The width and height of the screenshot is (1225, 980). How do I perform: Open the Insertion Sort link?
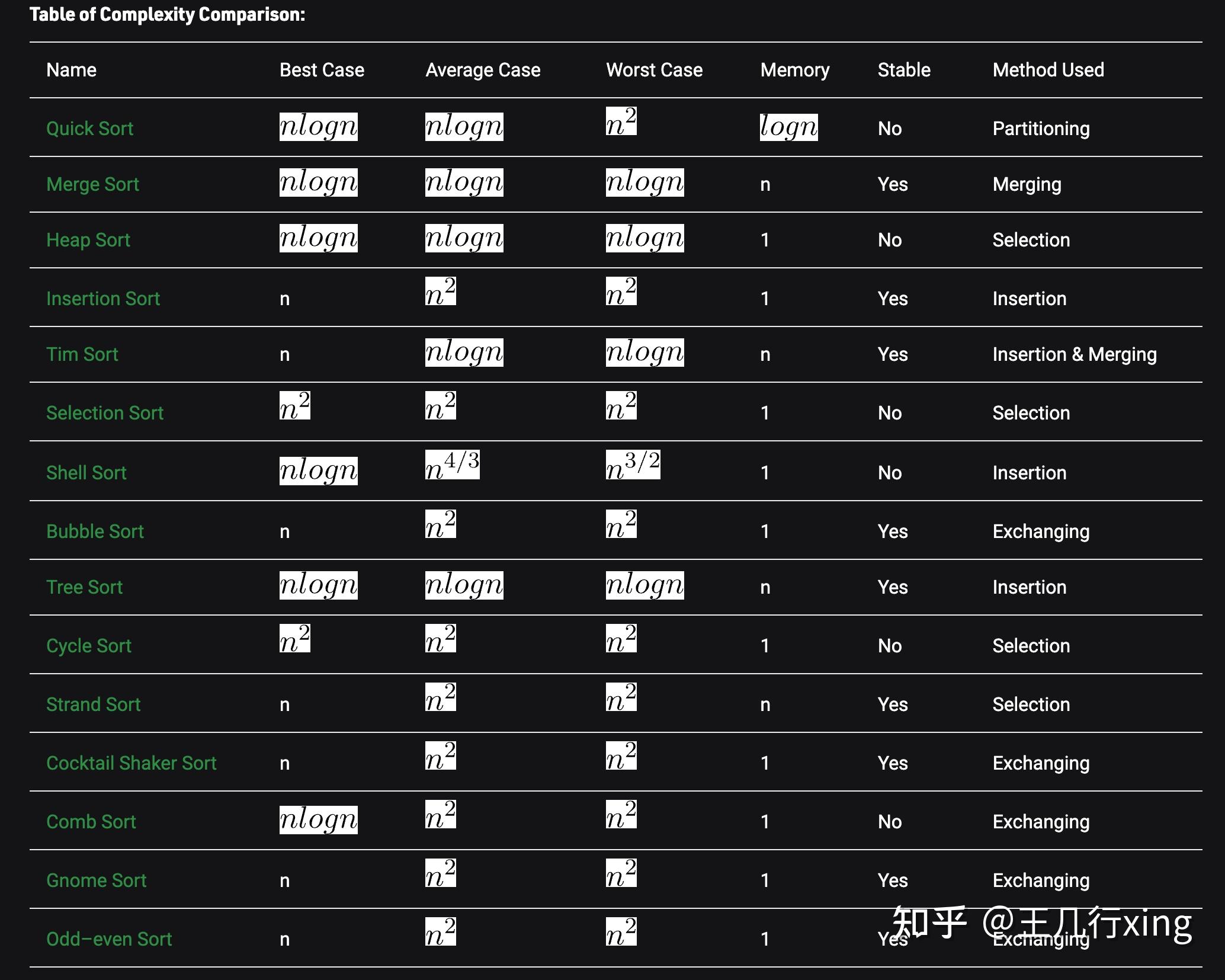103,299
